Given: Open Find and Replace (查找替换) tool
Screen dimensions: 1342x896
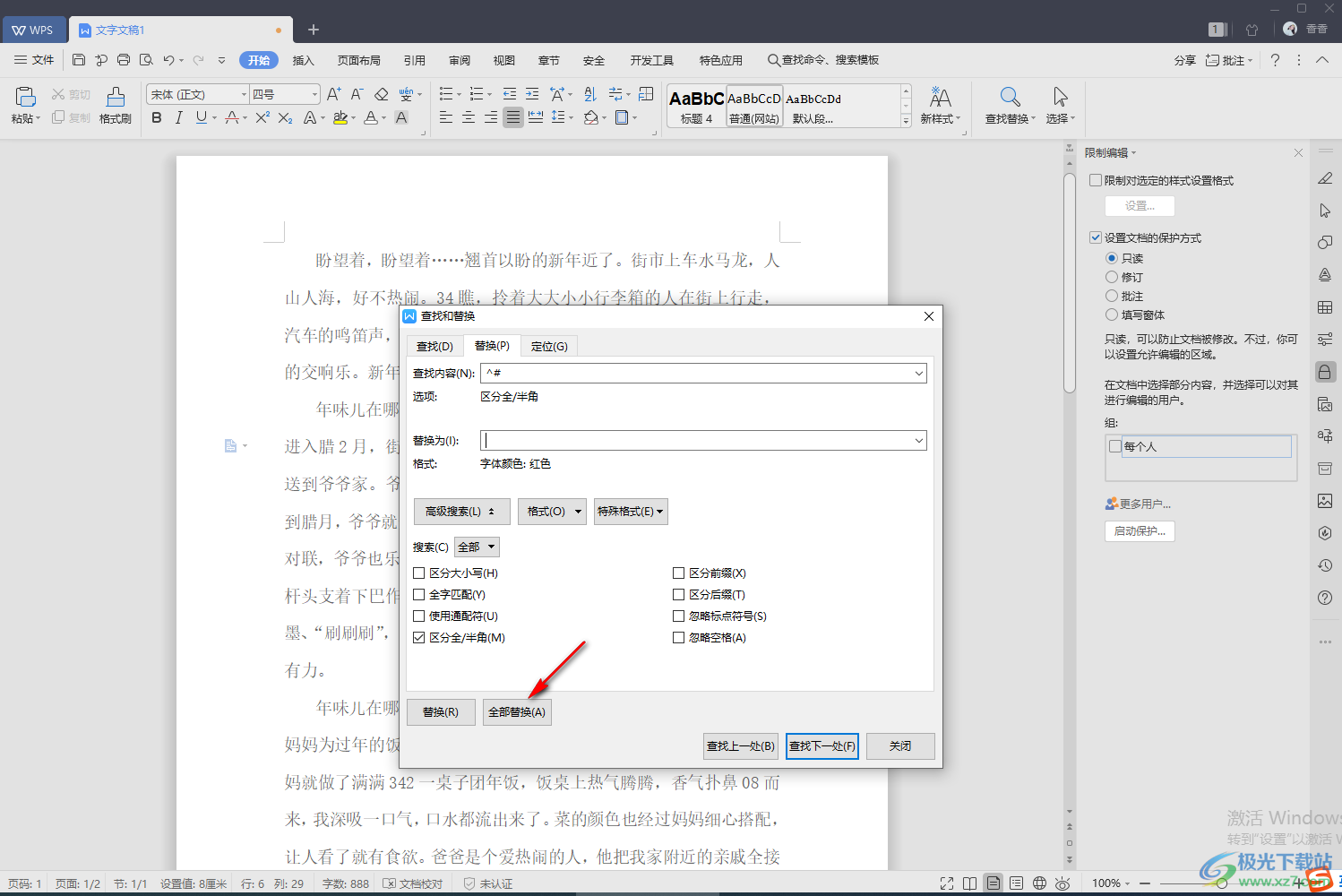Looking at the screenshot, I should (1010, 105).
